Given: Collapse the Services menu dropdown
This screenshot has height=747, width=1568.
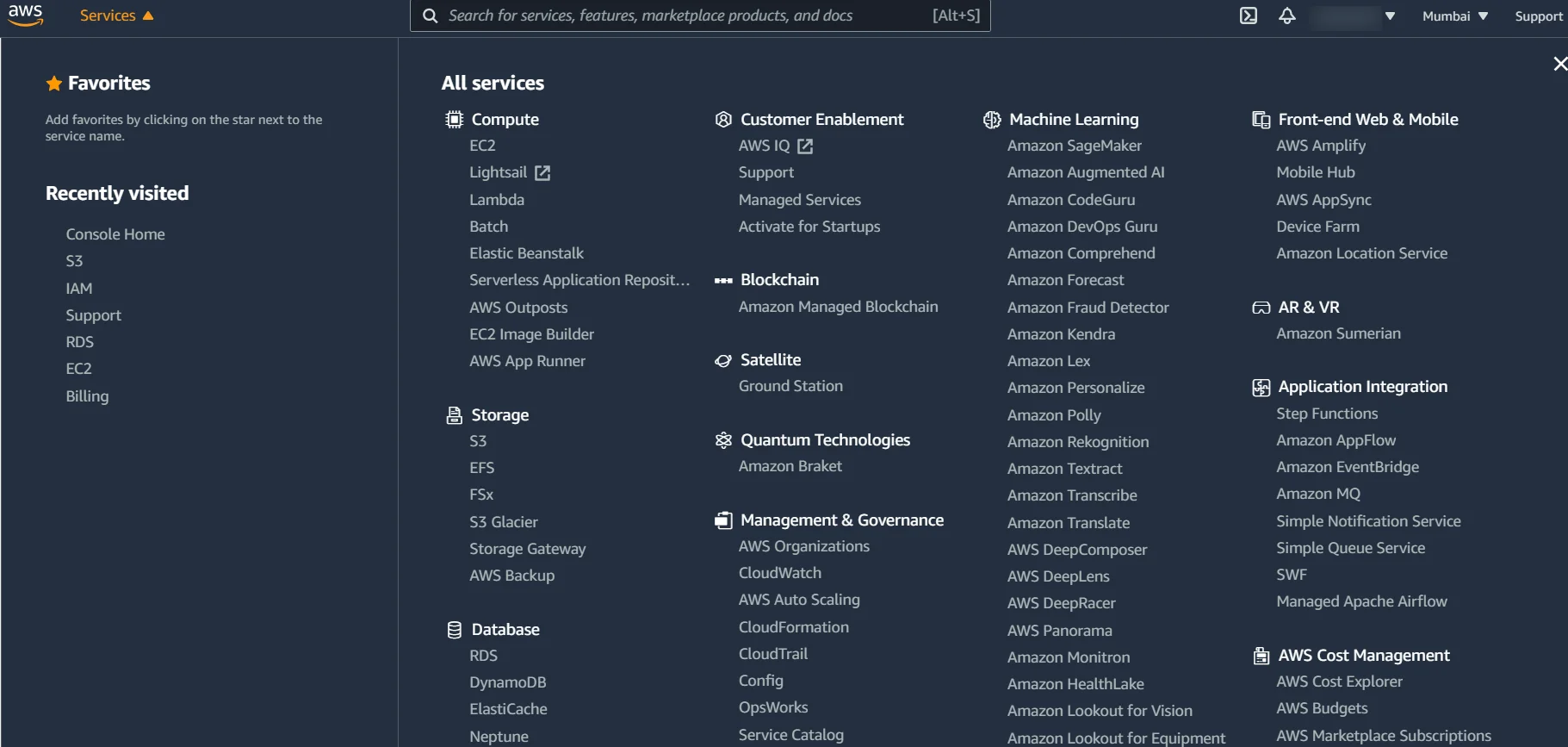Looking at the screenshot, I should pyautogui.click(x=116, y=16).
